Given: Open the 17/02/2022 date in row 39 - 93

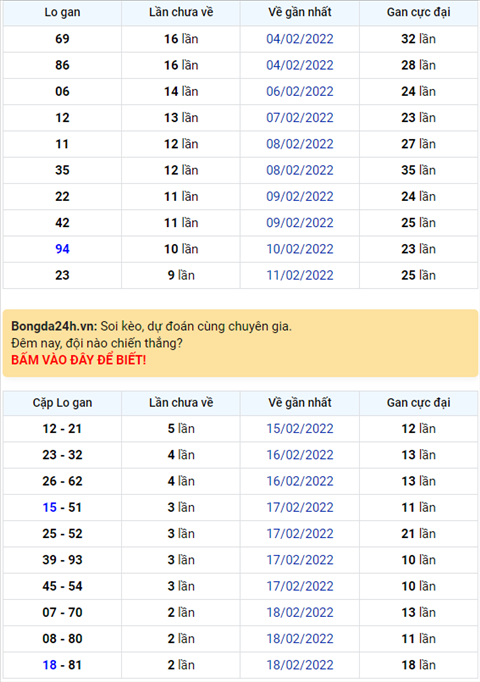Looking at the screenshot, I should pos(300,560).
